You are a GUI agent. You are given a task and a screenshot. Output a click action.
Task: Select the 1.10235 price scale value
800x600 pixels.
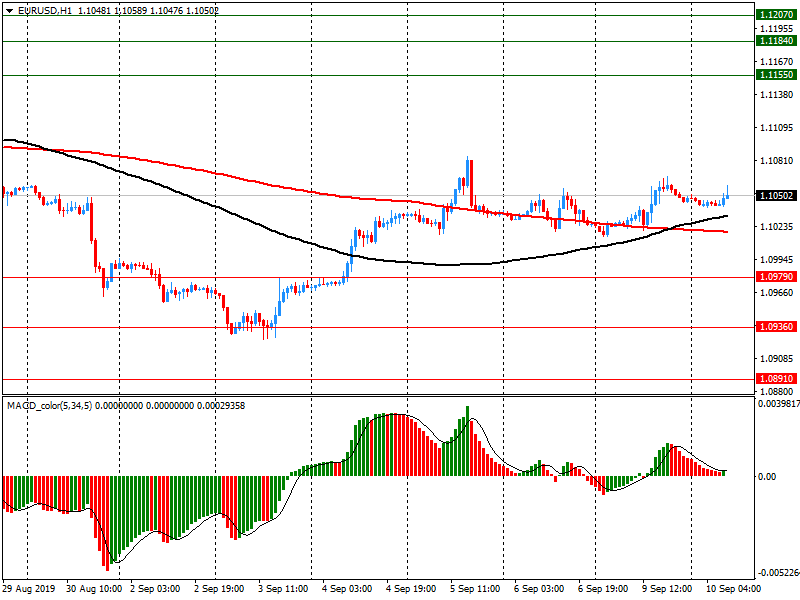click(x=777, y=227)
